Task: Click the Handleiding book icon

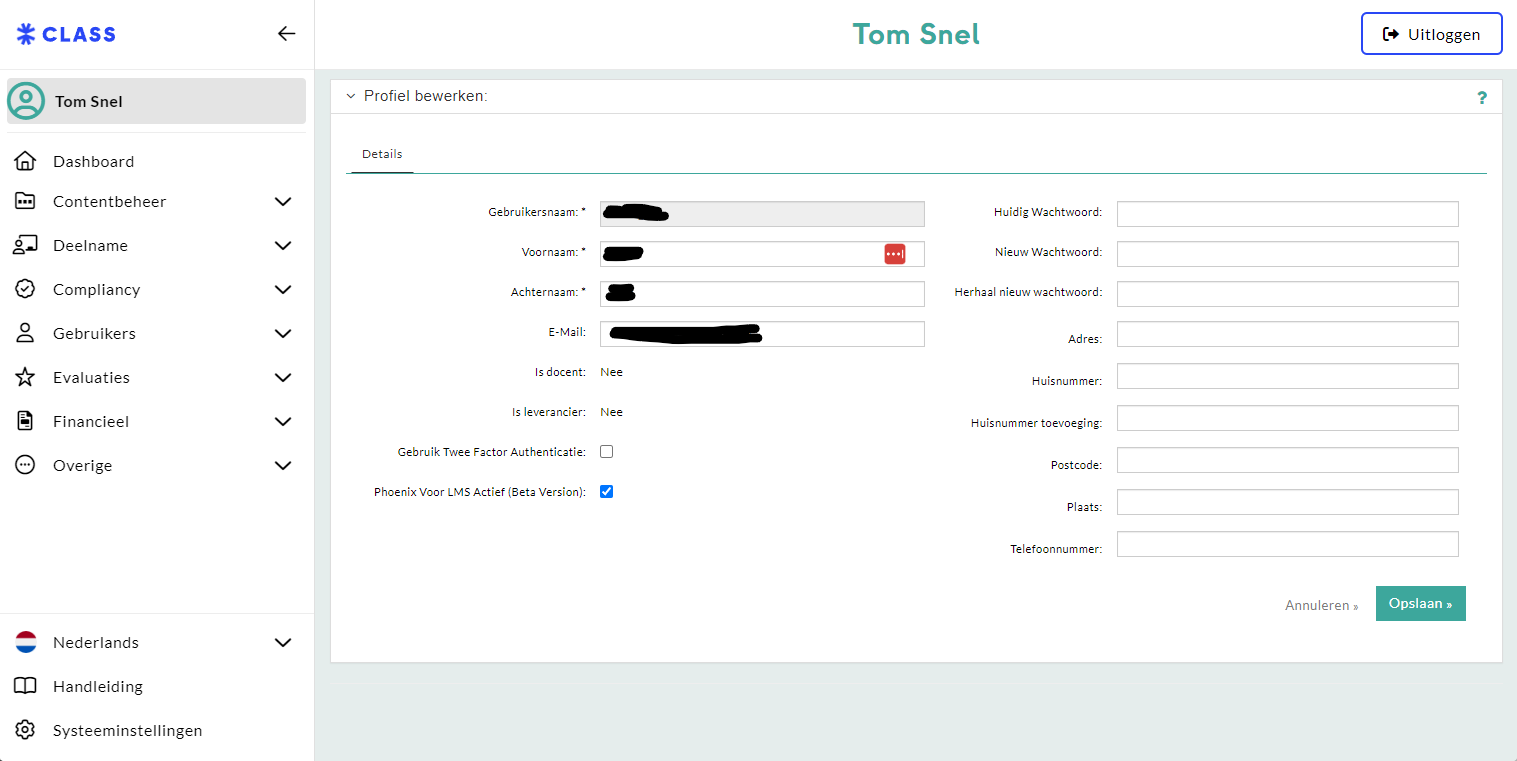Action: [25, 686]
